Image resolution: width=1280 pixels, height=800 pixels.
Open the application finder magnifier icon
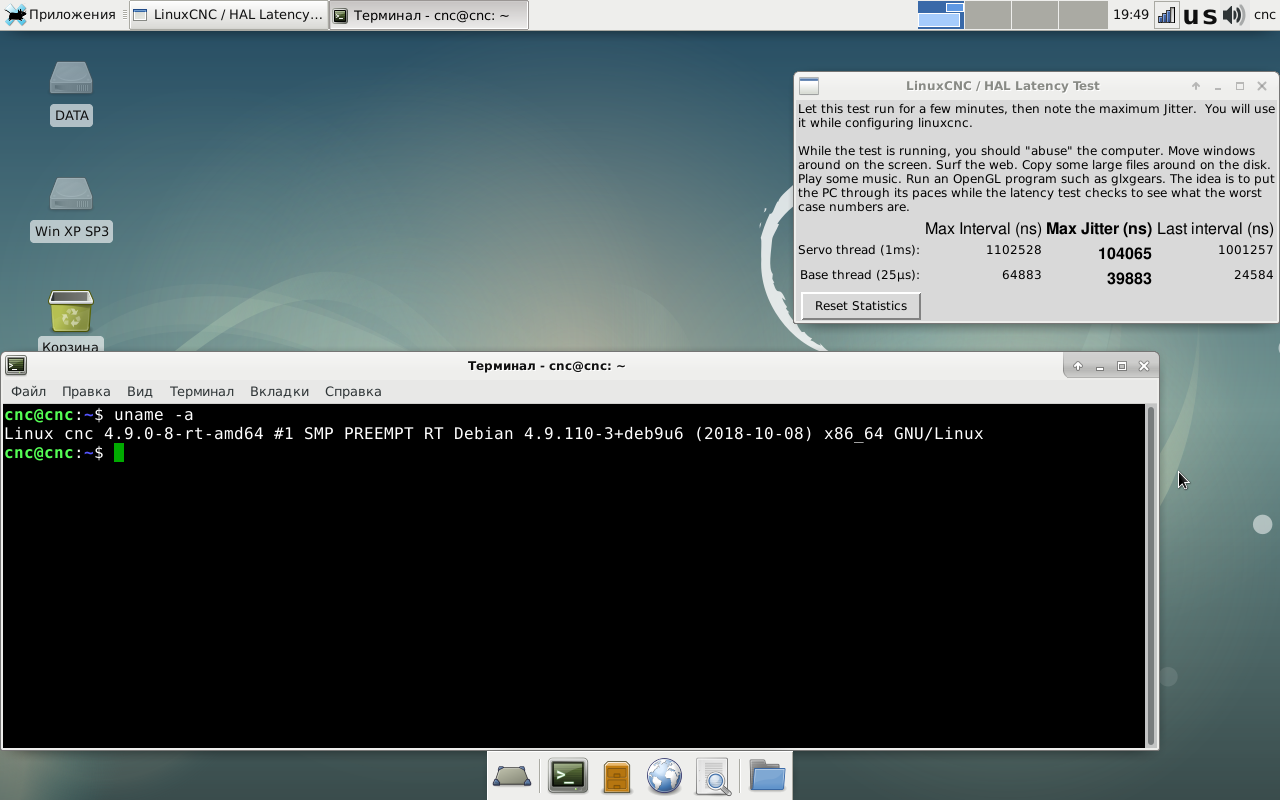click(713, 776)
